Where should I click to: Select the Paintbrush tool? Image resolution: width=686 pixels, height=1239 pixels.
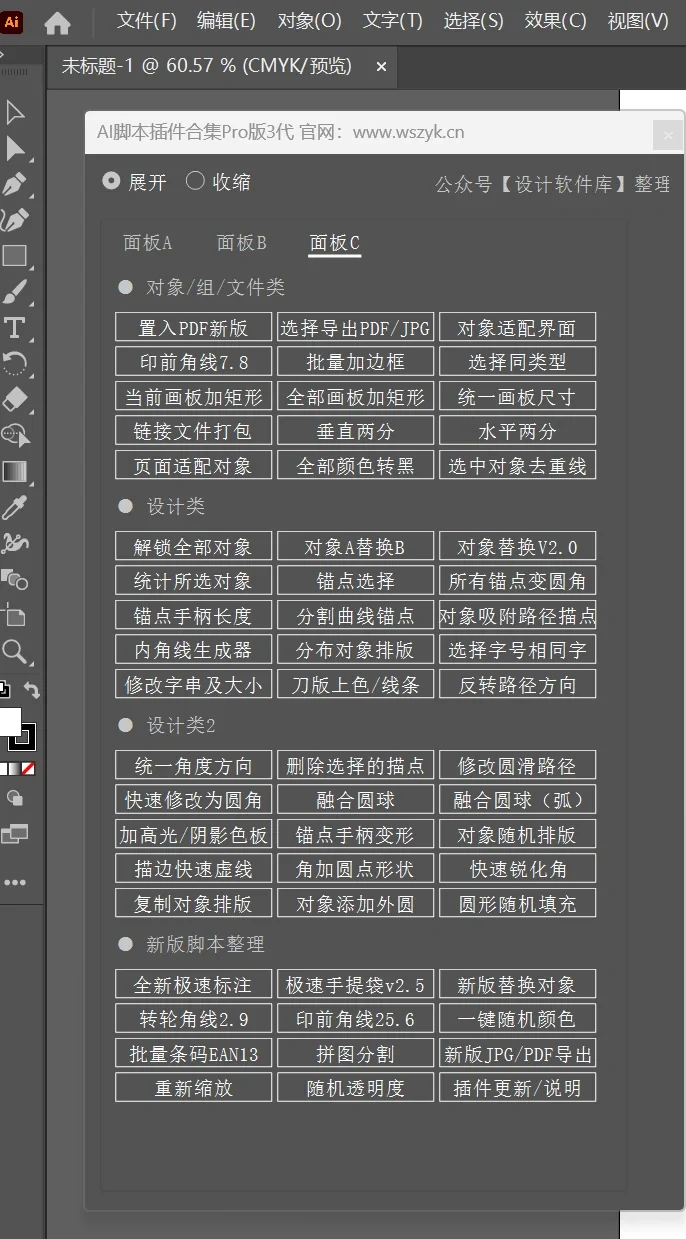point(15,292)
